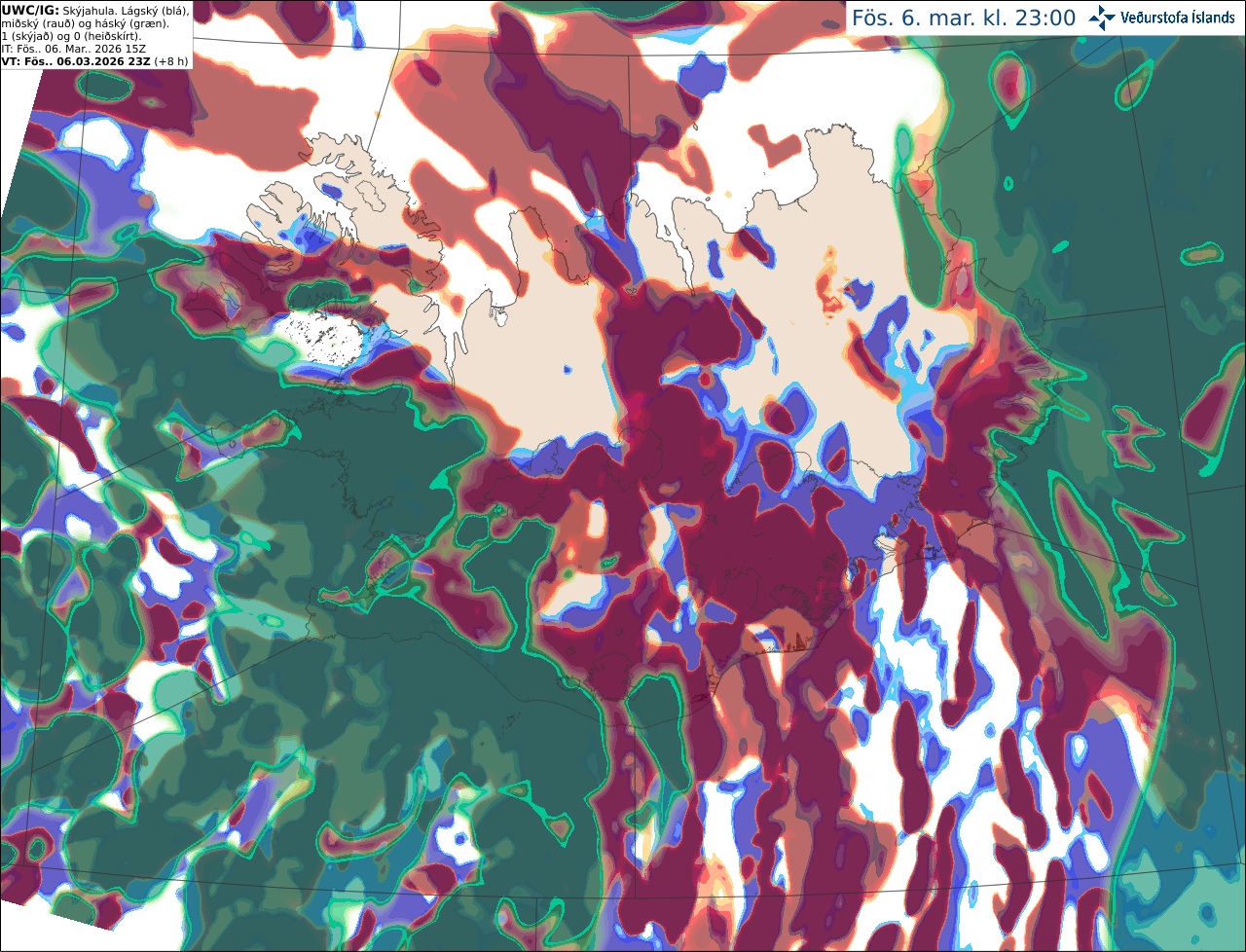Select the "Fös. 6. mar. kl. 23:00" timestamp
This screenshot has width=1246, height=952.
pos(964,18)
